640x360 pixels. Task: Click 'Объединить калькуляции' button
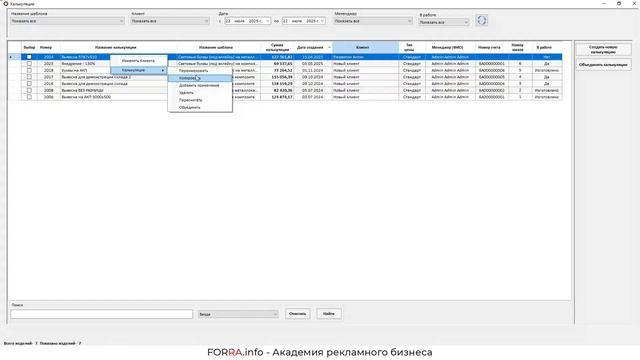click(603, 64)
